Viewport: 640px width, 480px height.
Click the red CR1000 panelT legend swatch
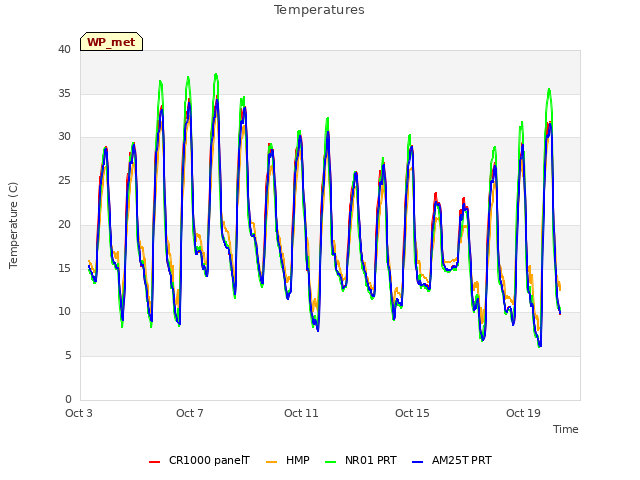(x=154, y=462)
